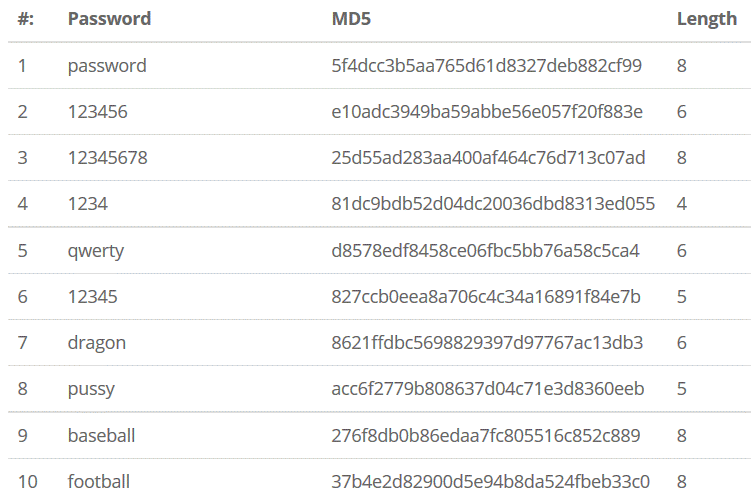The width and height of the screenshot is (751, 504).
Task: Select the '12345678' password cell
Action: click(x=107, y=158)
